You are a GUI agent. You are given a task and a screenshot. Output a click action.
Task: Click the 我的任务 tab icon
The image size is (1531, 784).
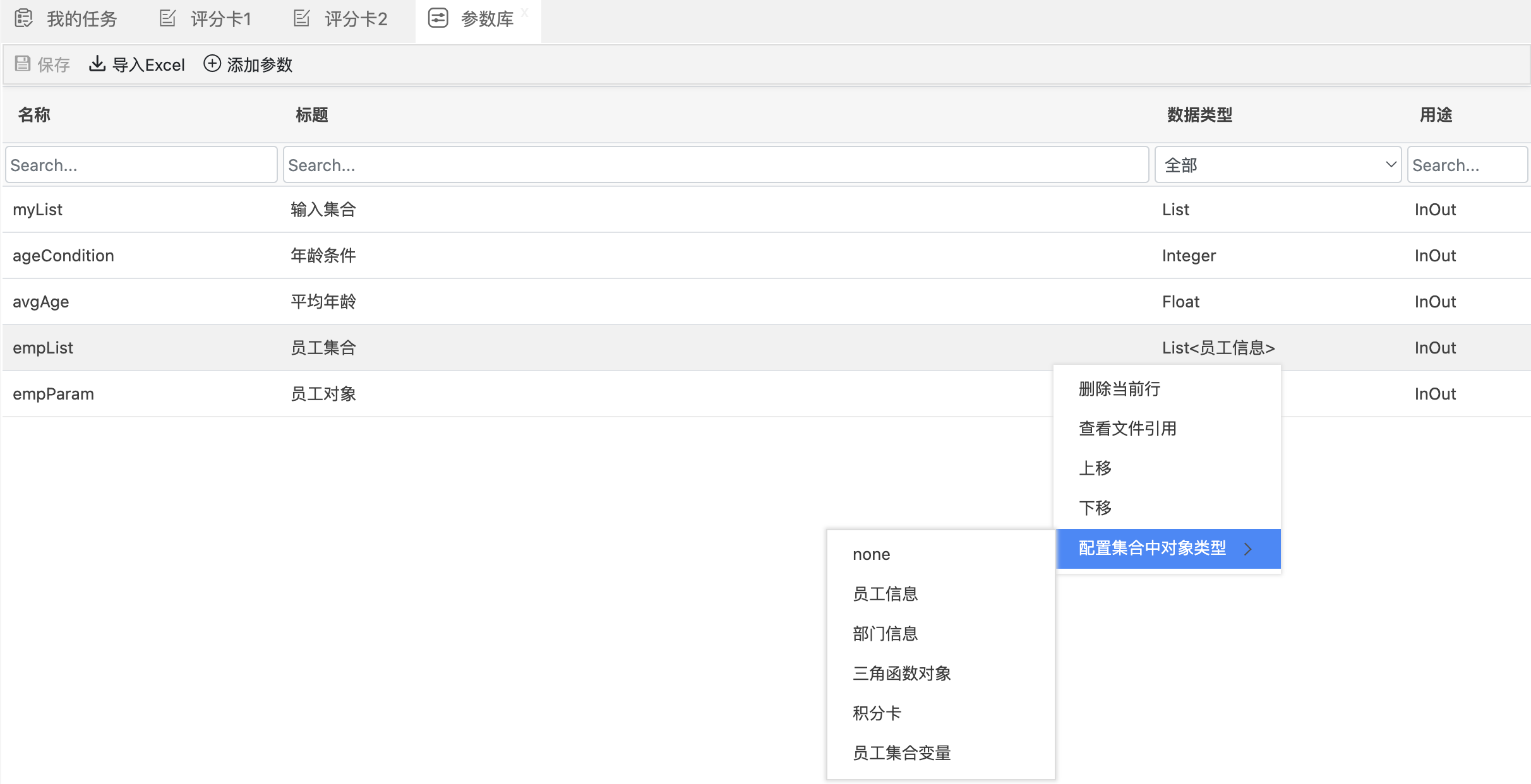23,18
